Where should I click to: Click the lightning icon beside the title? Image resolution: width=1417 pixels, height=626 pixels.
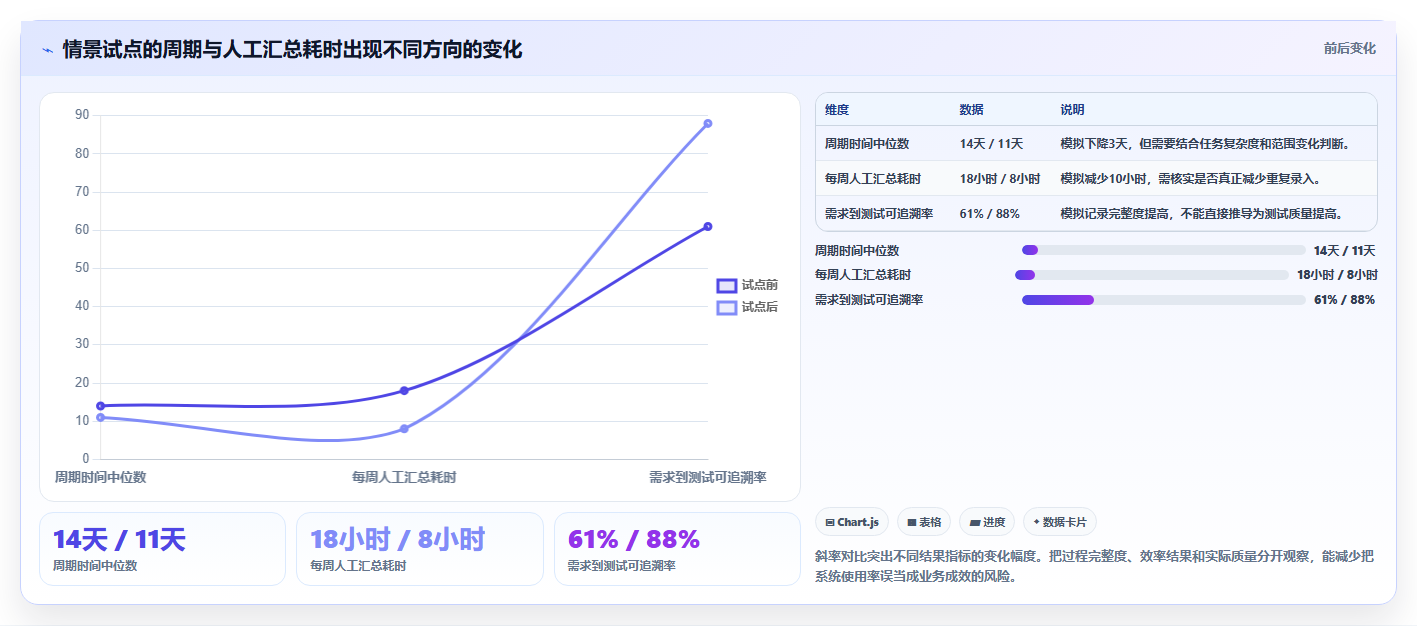point(47,50)
